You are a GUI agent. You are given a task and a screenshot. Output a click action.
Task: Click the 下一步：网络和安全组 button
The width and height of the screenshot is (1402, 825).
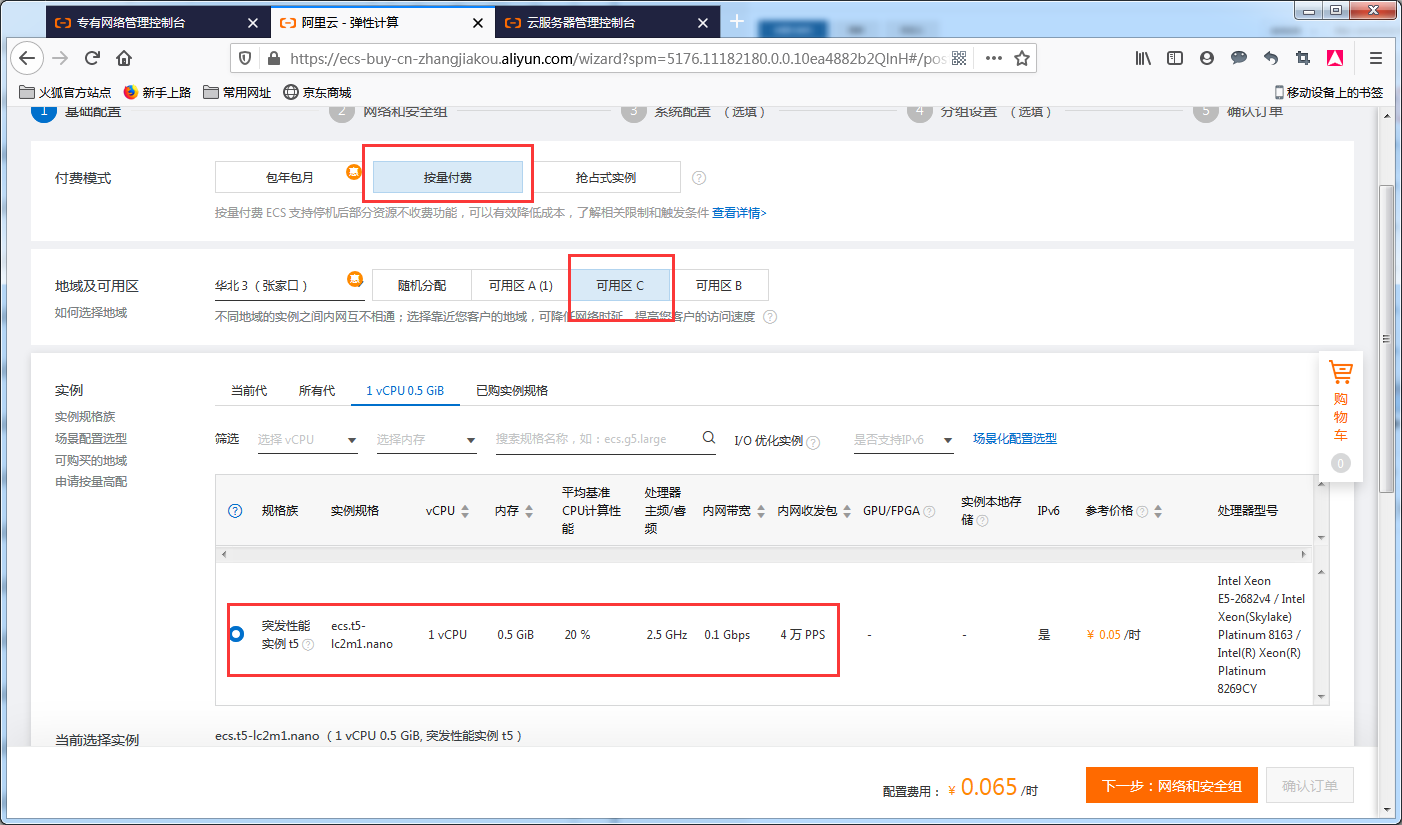(x=1171, y=785)
